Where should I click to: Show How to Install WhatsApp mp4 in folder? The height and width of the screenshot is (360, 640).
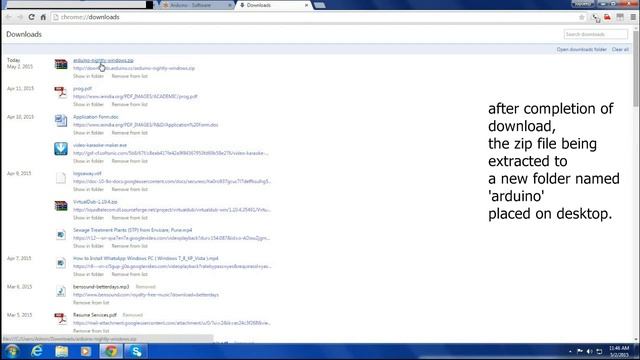click(x=89, y=274)
